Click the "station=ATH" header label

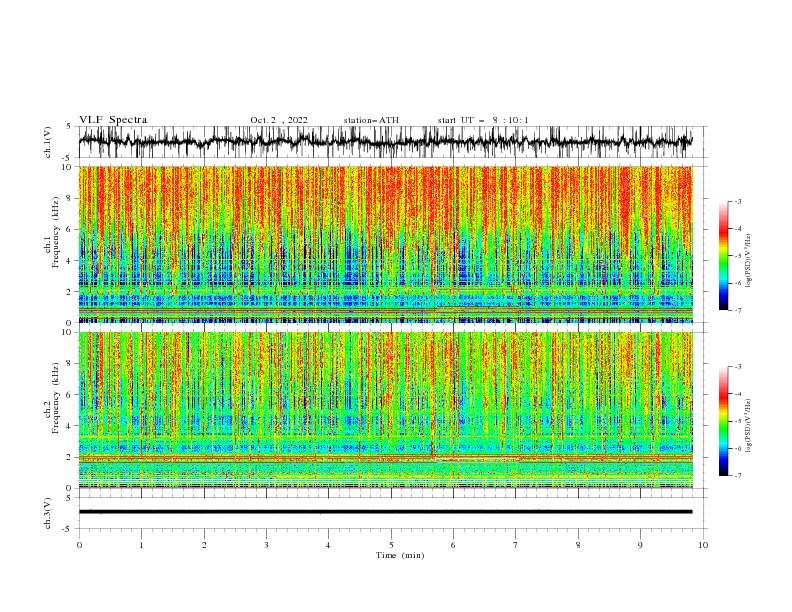(371, 120)
